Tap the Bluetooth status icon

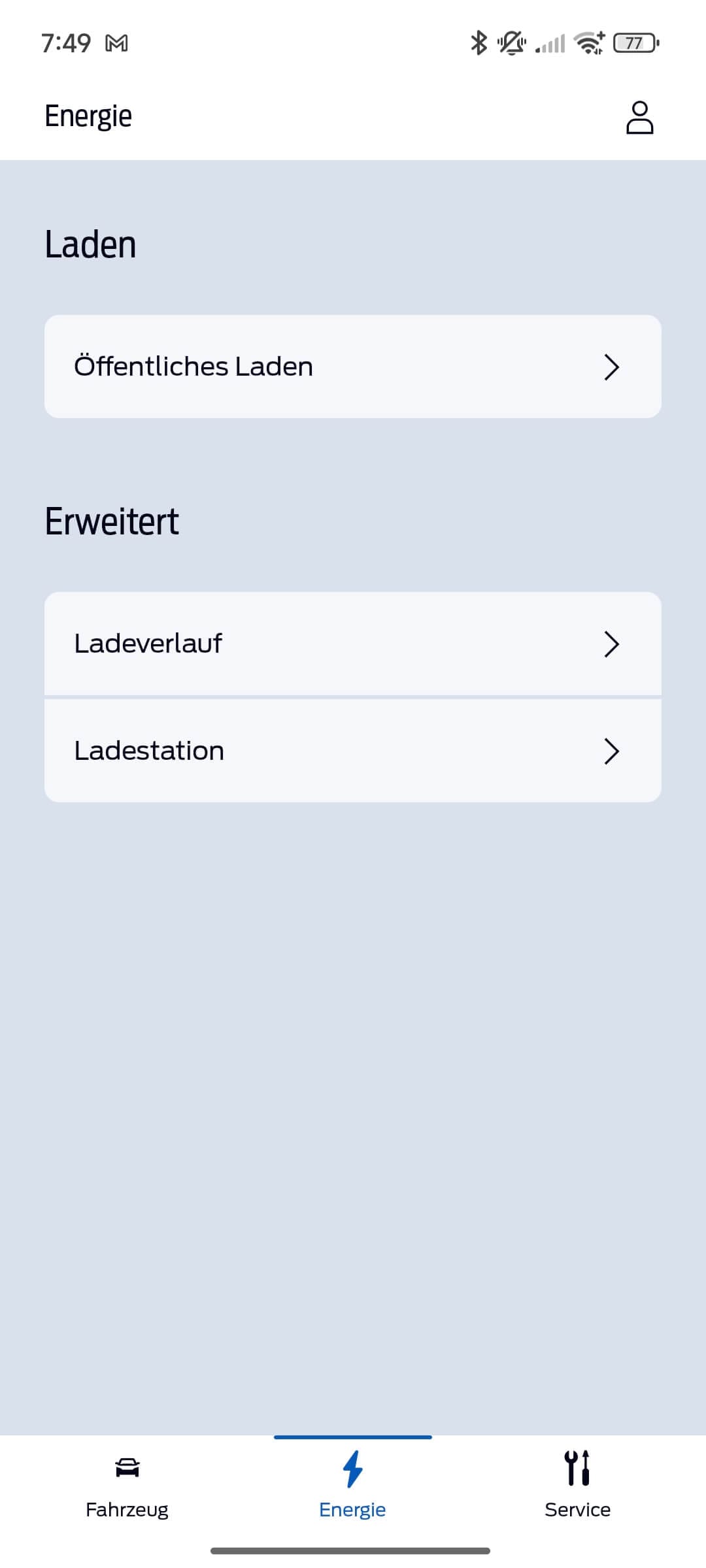[x=479, y=43]
